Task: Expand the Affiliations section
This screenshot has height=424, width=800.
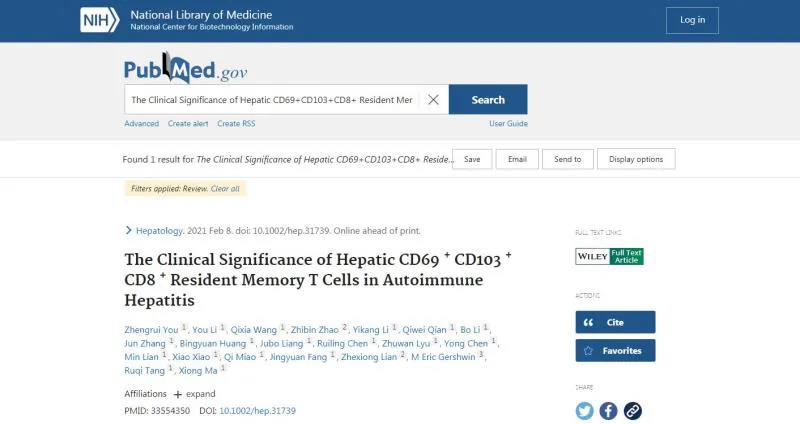Action: tap(194, 394)
